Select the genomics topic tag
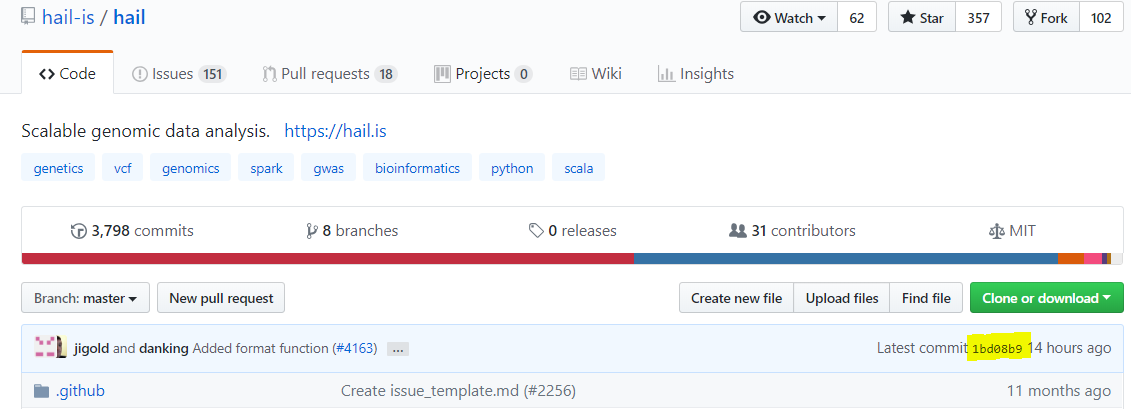Viewport: 1131px width, 409px height. pos(190,168)
